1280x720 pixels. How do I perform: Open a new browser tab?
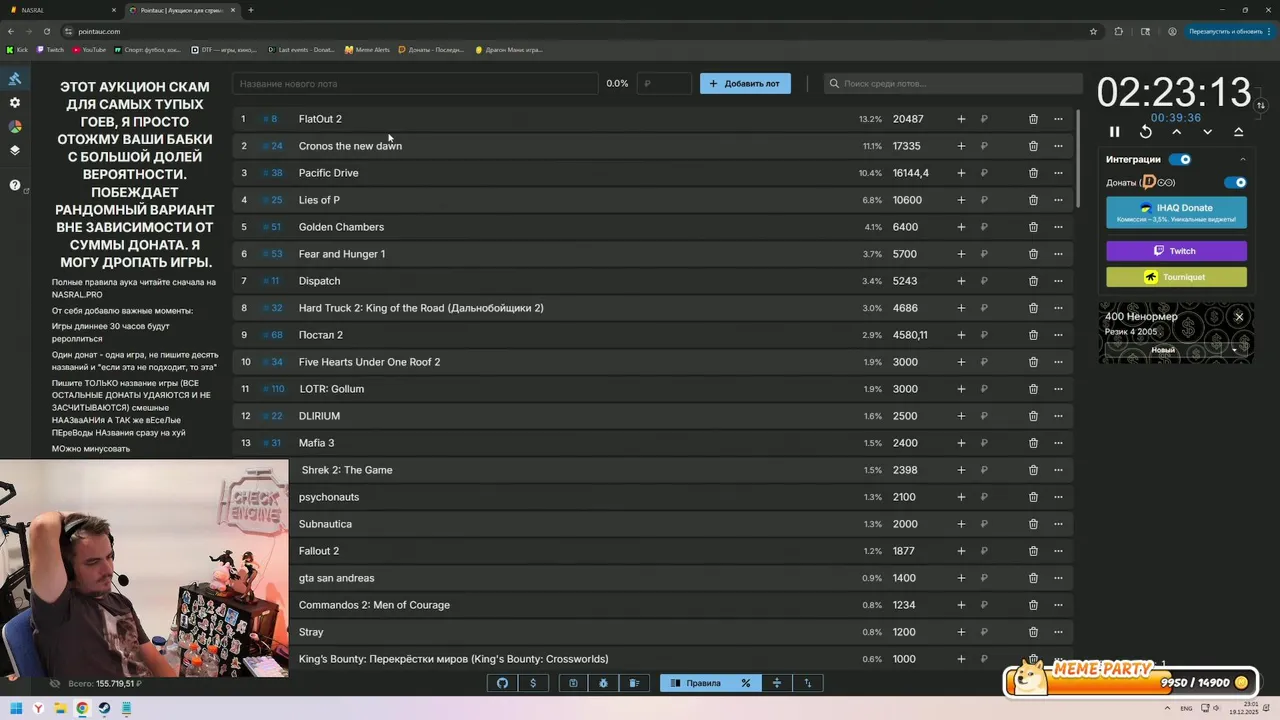[251, 10]
